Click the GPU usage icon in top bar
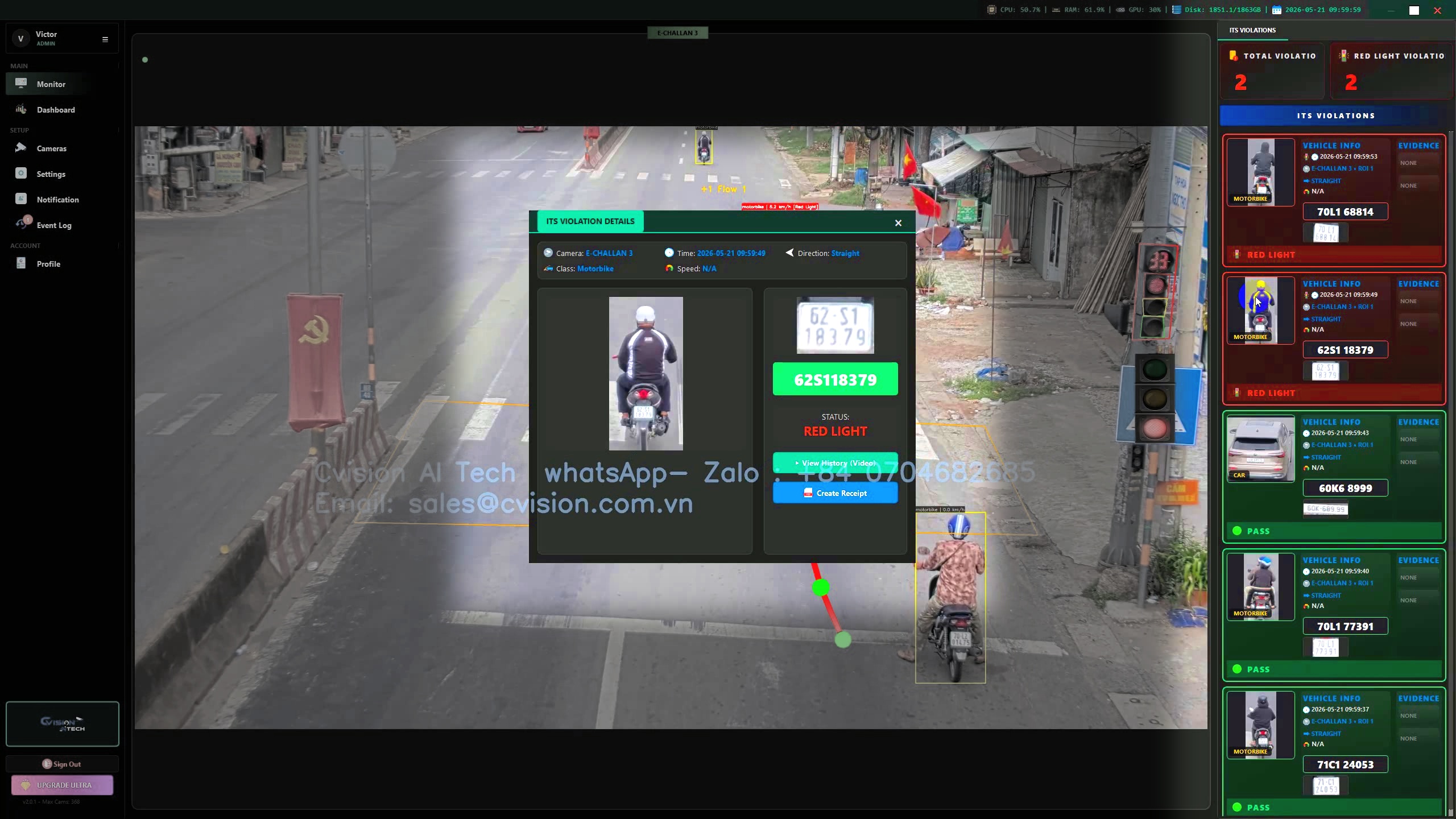The height and width of the screenshot is (819, 1456). click(1120, 10)
